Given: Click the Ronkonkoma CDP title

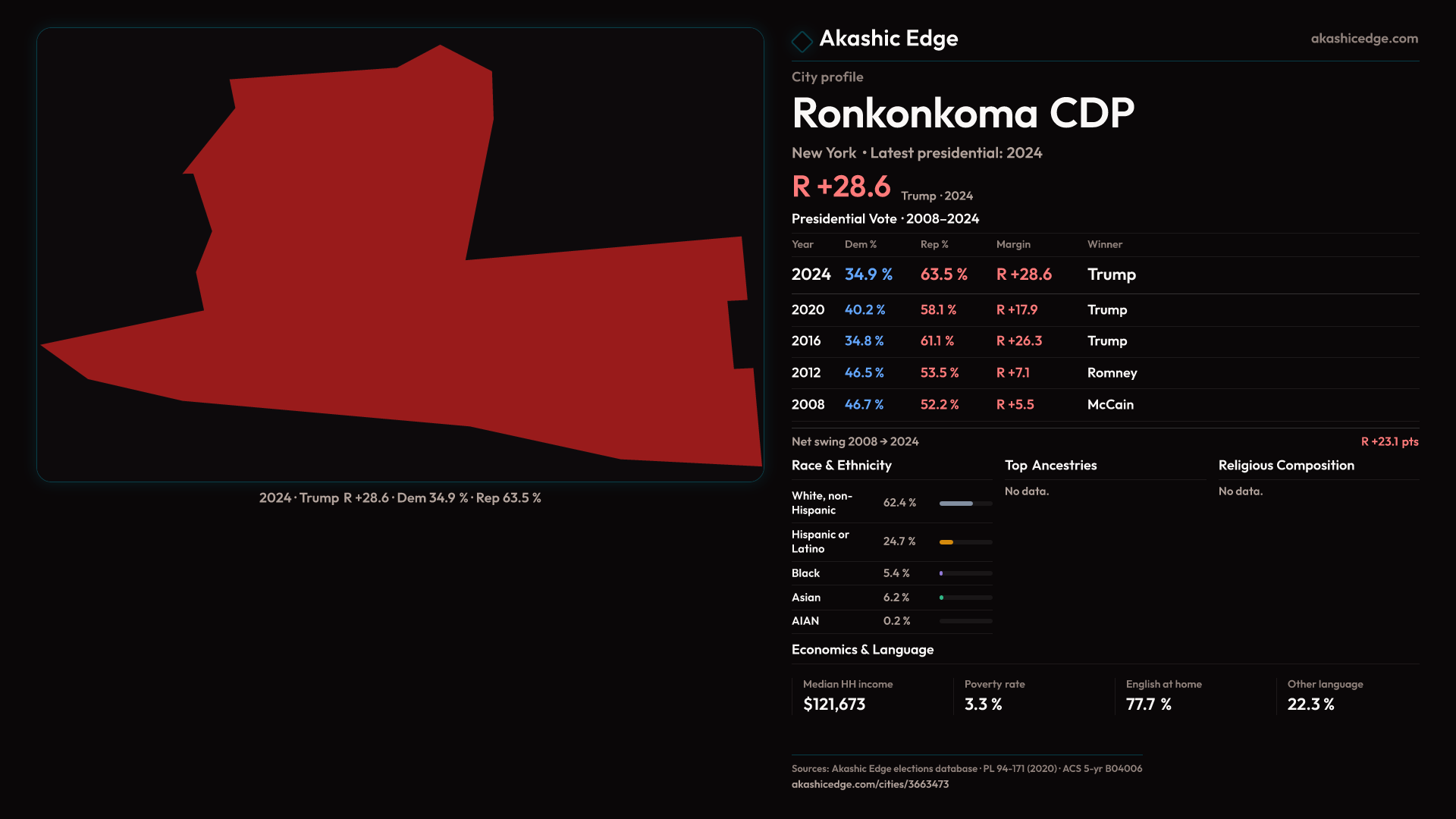Looking at the screenshot, I should coord(962,114).
